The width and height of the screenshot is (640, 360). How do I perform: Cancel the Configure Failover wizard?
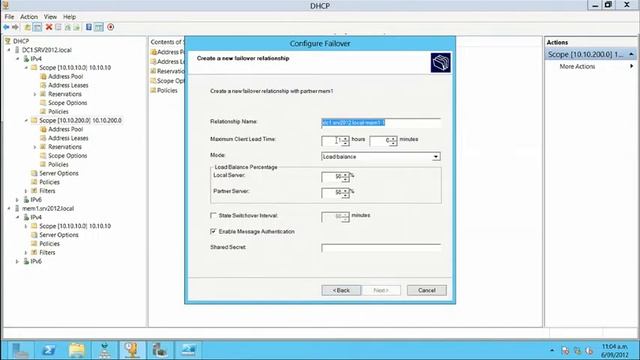[427, 290]
